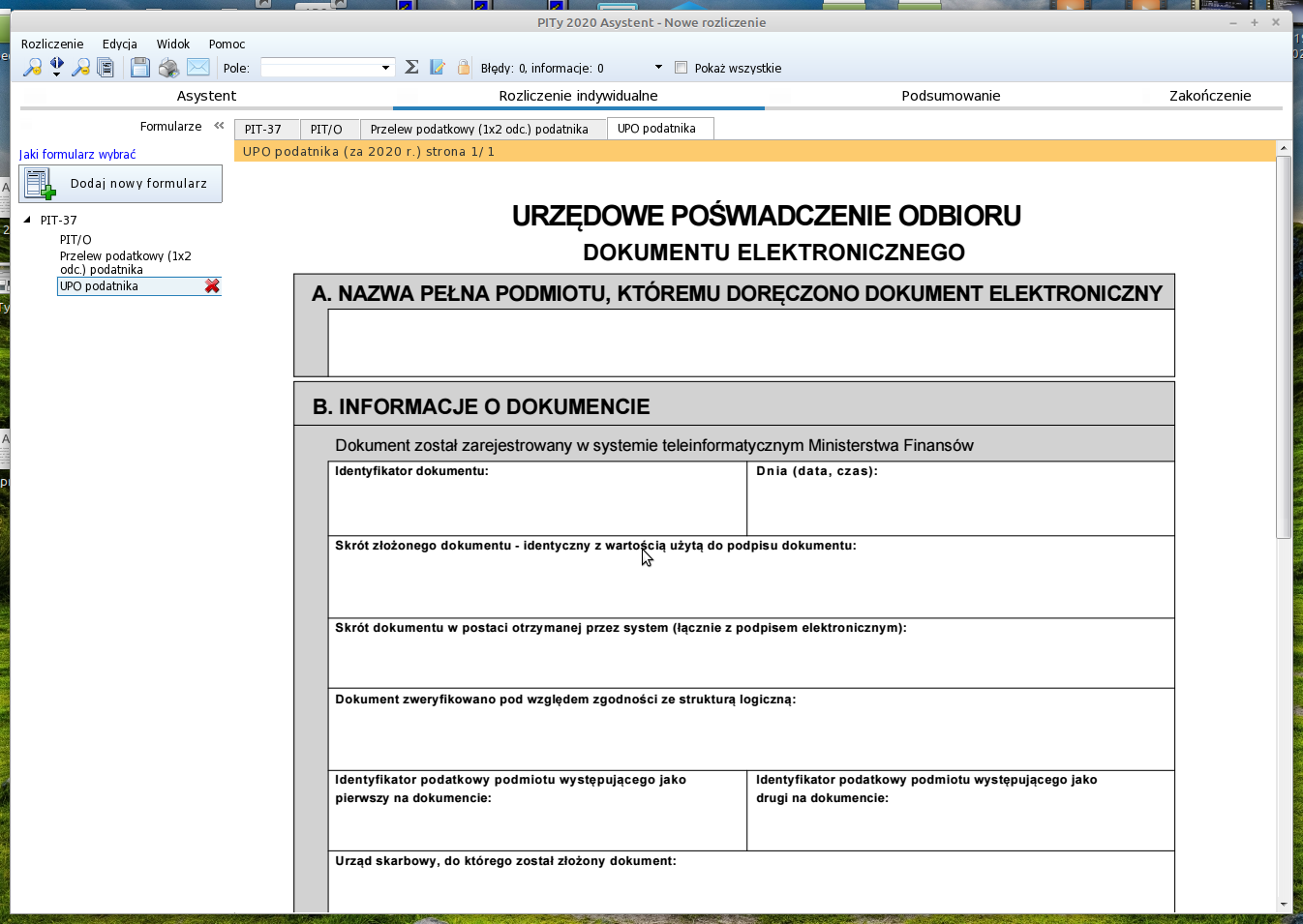Screen dimensions: 1303x924
Task: Open 'Jaki formularz wybrać' link
Action: point(77,155)
